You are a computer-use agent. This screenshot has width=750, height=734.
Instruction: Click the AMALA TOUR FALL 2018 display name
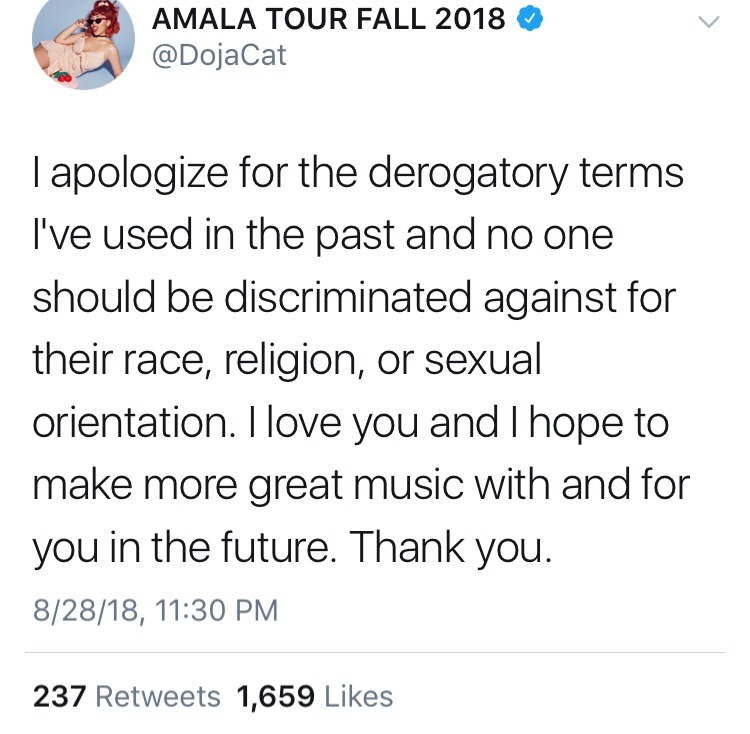(x=328, y=19)
